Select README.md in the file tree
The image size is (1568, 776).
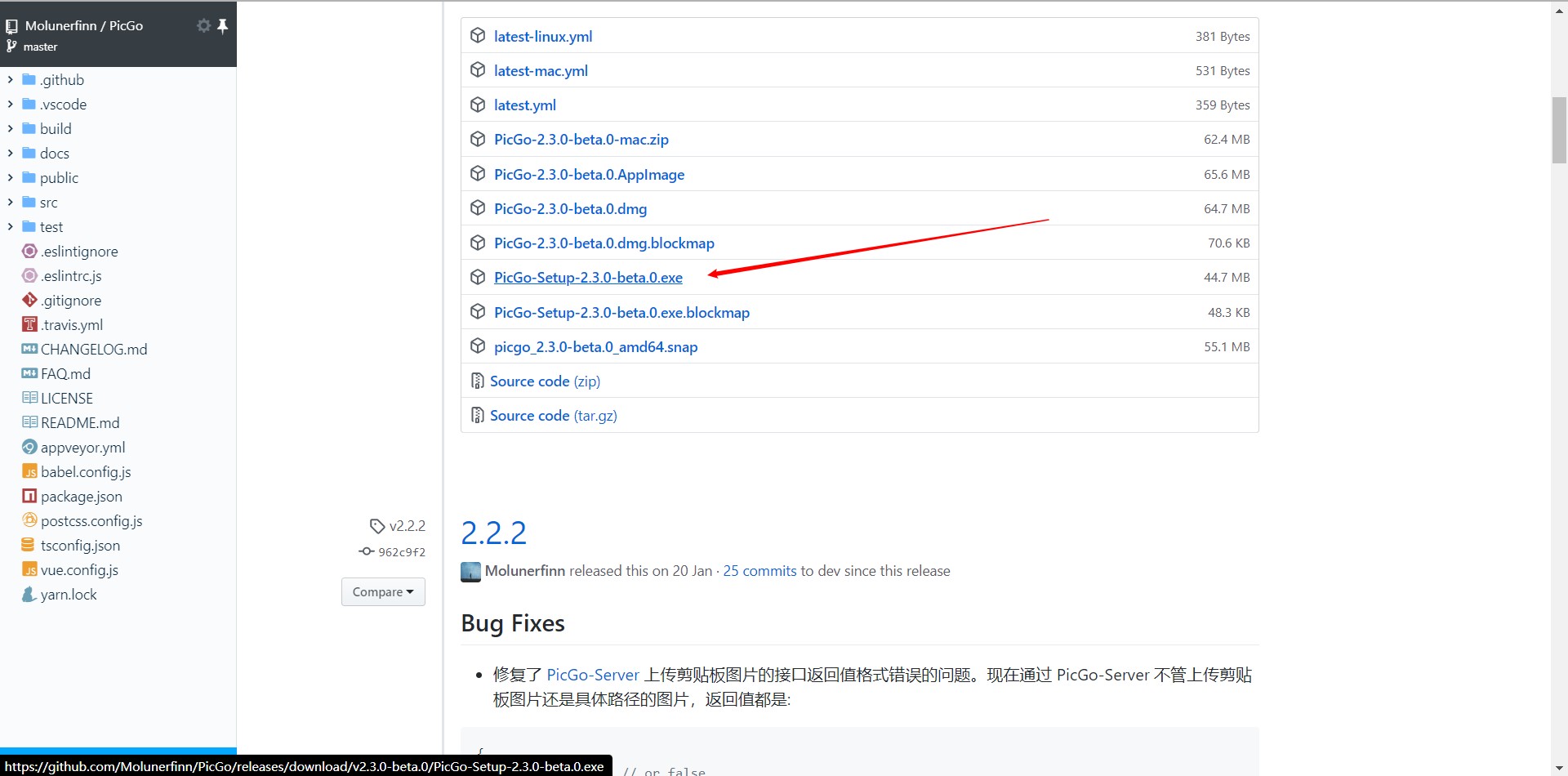[x=80, y=423]
